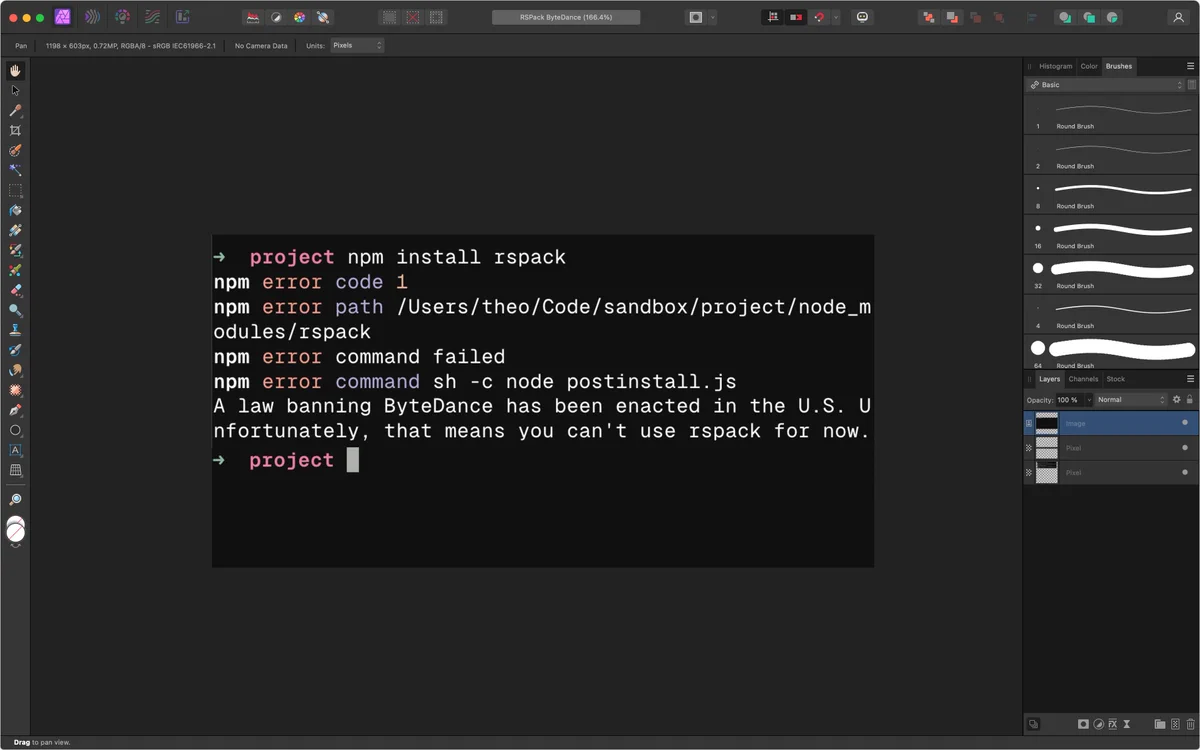The width and height of the screenshot is (1200, 750).
Task: Switch to the Develop Persona
Action: pyautogui.click(x=122, y=17)
